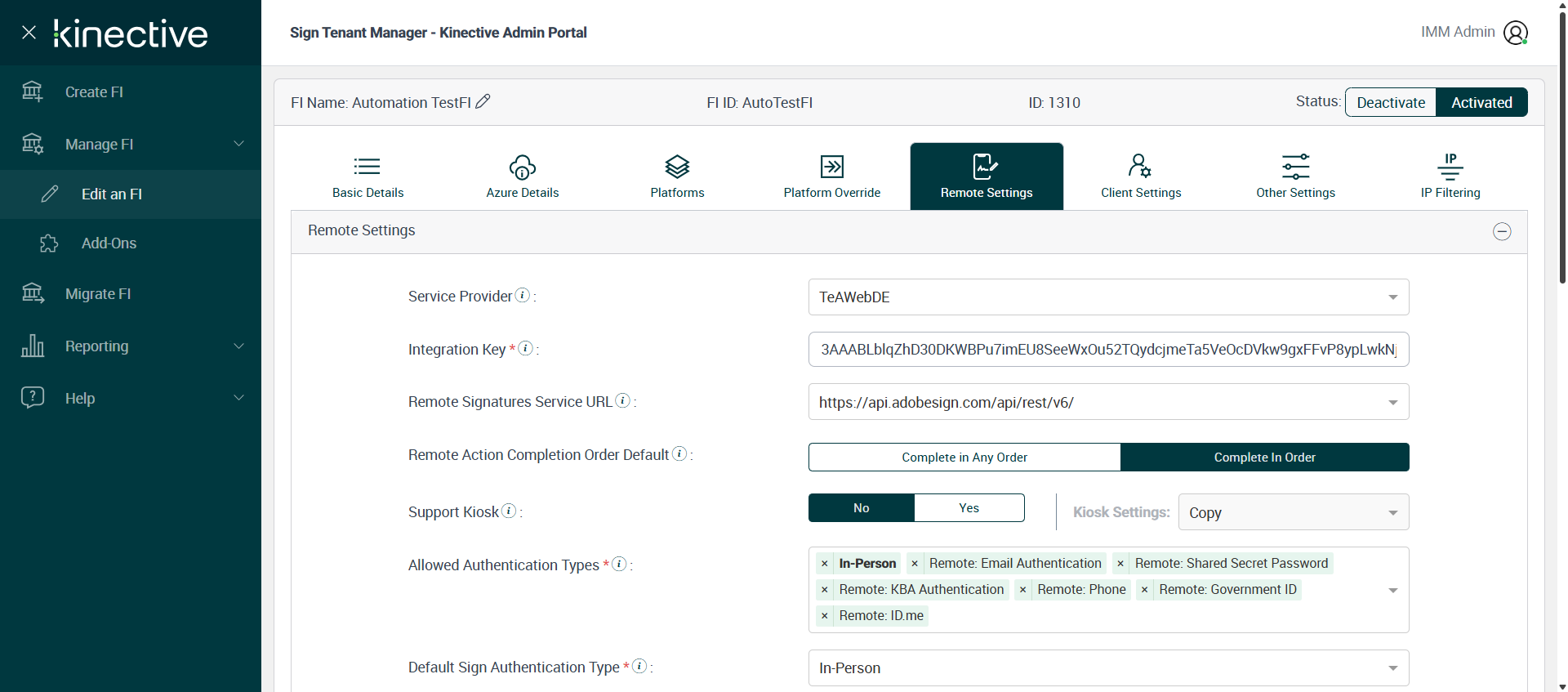1568x692 pixels.
Task: Open the Default Sign Authentication Type dropdown
Action: (1107, 668)
